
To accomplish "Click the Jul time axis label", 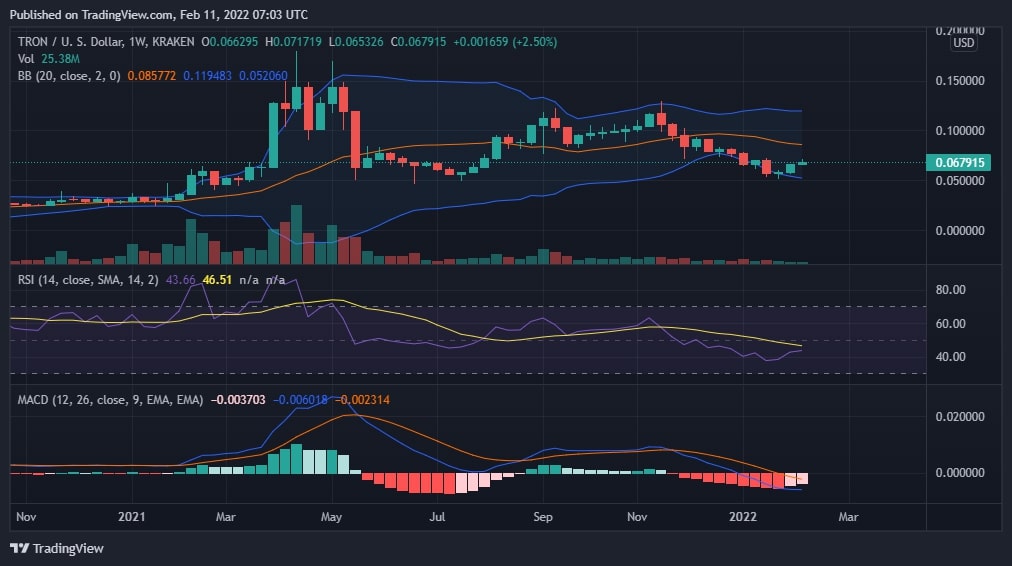I will [437, 517].
